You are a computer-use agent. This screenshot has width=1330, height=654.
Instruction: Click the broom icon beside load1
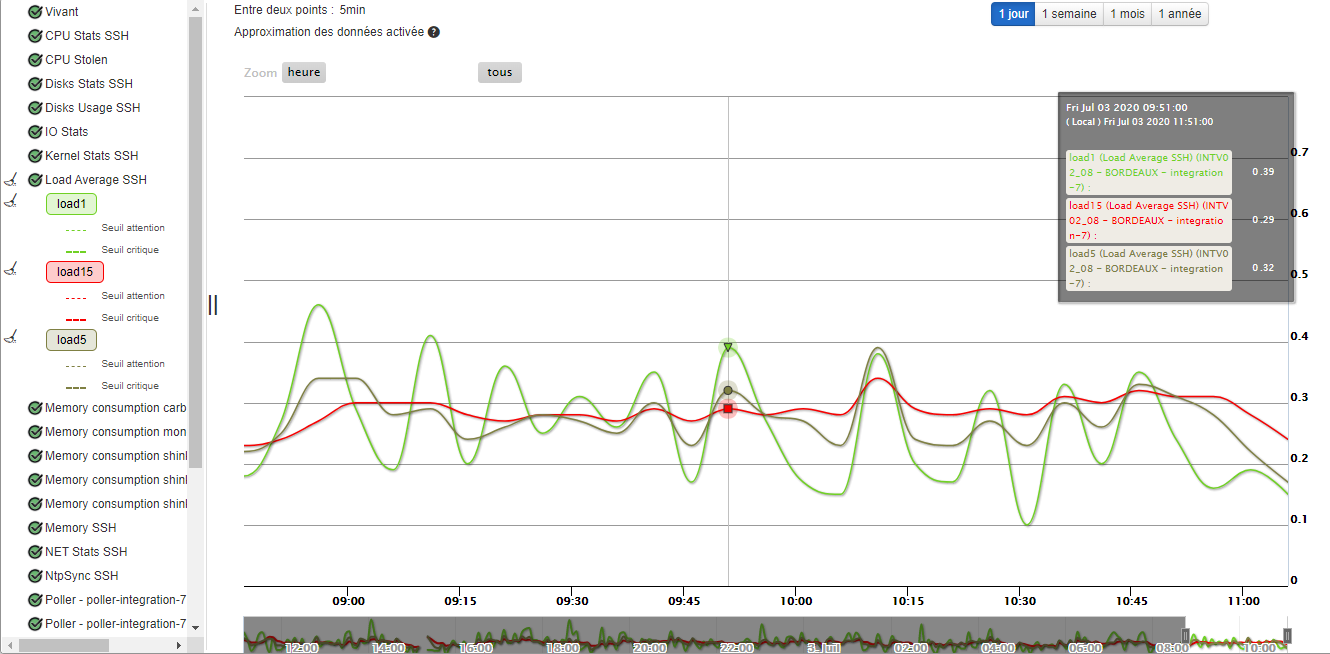coord(11,201)
